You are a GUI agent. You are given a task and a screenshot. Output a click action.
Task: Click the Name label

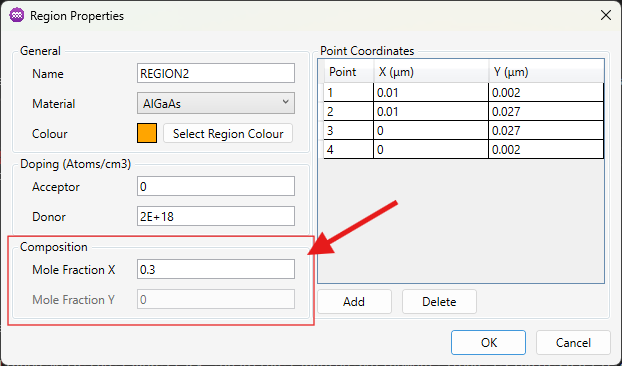click(48, 74)
